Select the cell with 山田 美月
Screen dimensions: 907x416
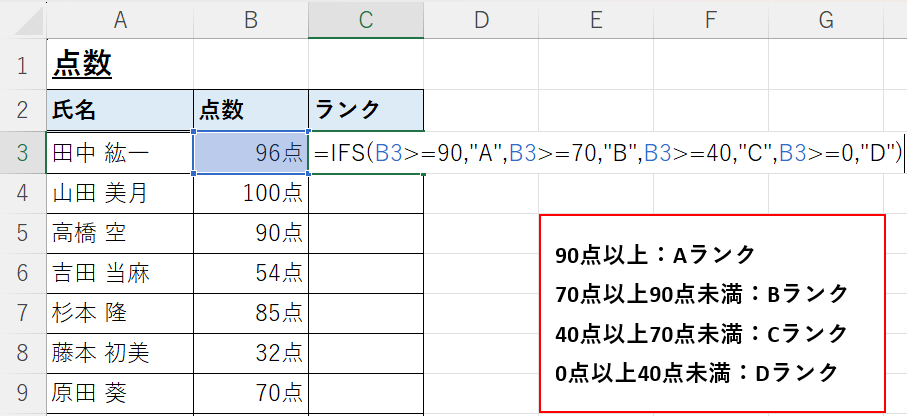(120, 193)
